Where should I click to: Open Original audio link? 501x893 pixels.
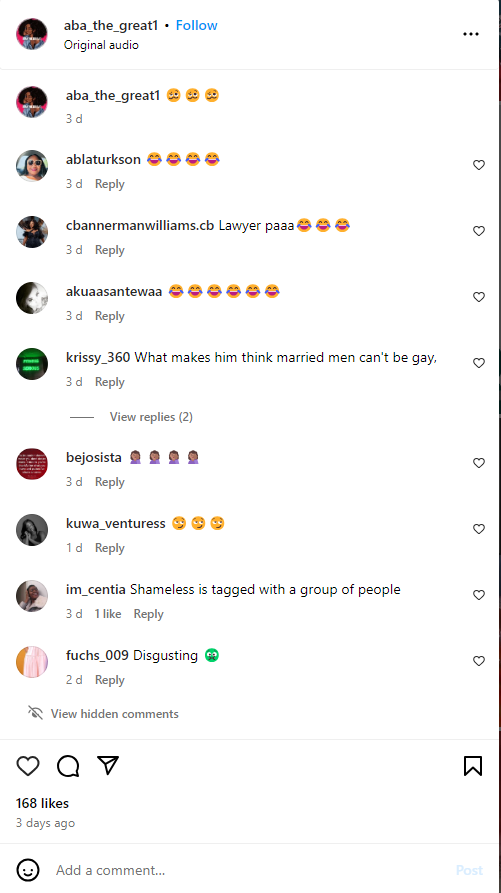pyautogui.click(x=101, y=45)
